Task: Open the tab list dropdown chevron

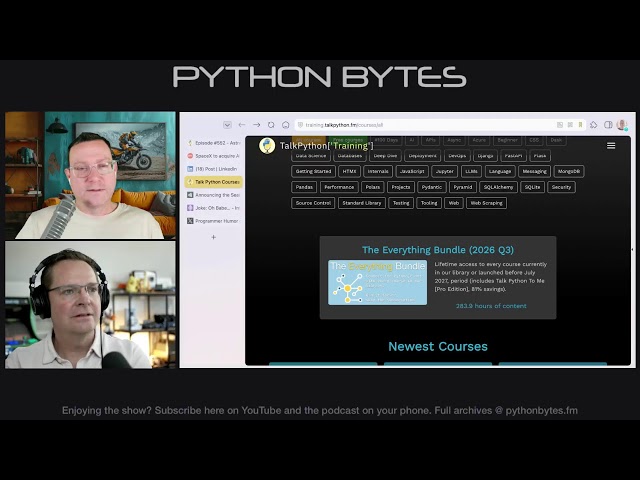Action: point(227,125)
